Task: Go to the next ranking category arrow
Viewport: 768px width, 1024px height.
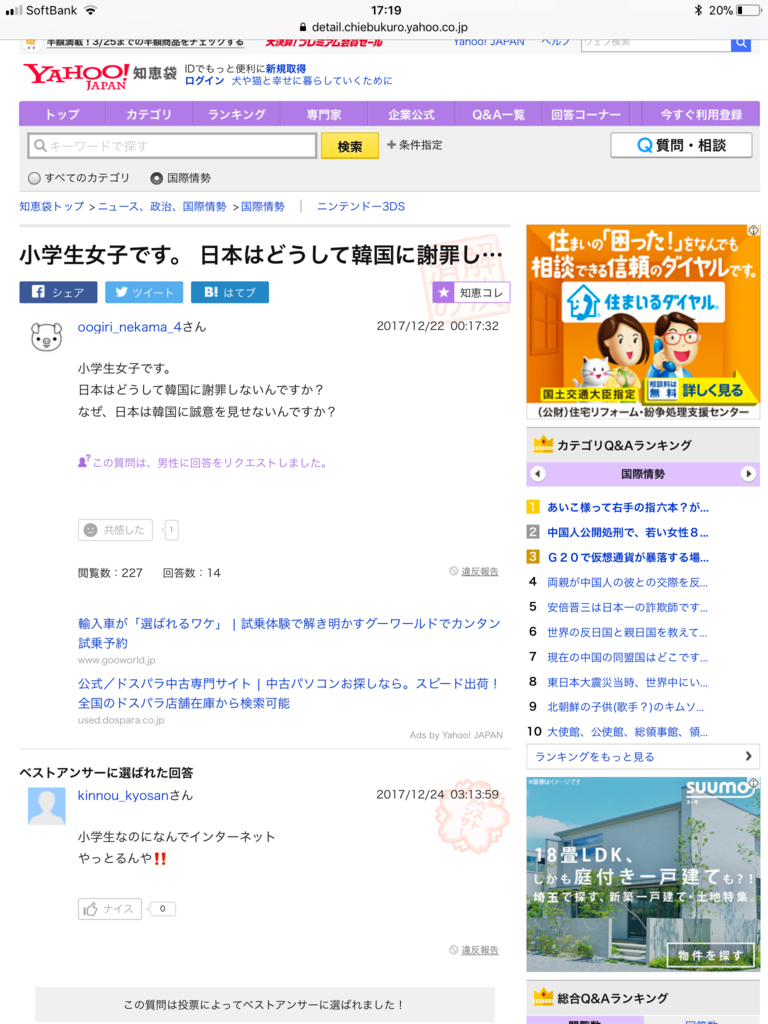Action: coord(748,474)
